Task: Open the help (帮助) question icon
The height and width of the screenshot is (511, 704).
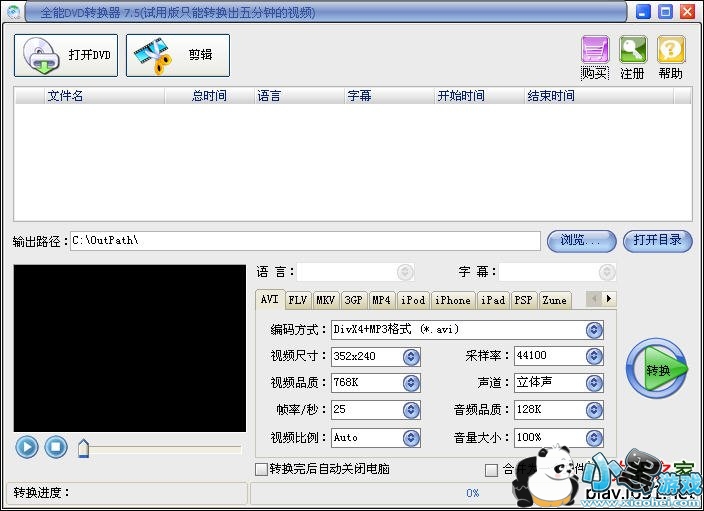Action: click(x=671, y=50)
